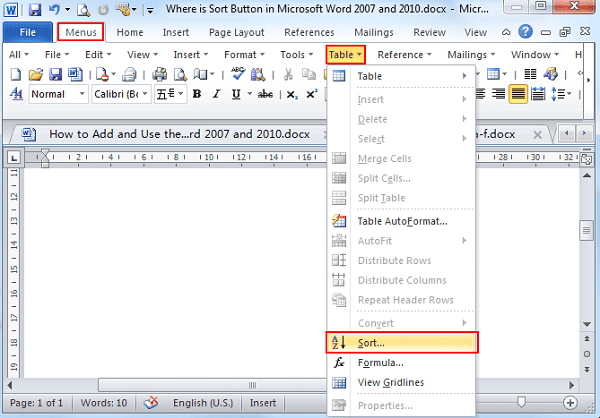Minimize the ribbon with caret icon
Image resolution: width=600 pixels, height=418 pixels.
point(506,32)
